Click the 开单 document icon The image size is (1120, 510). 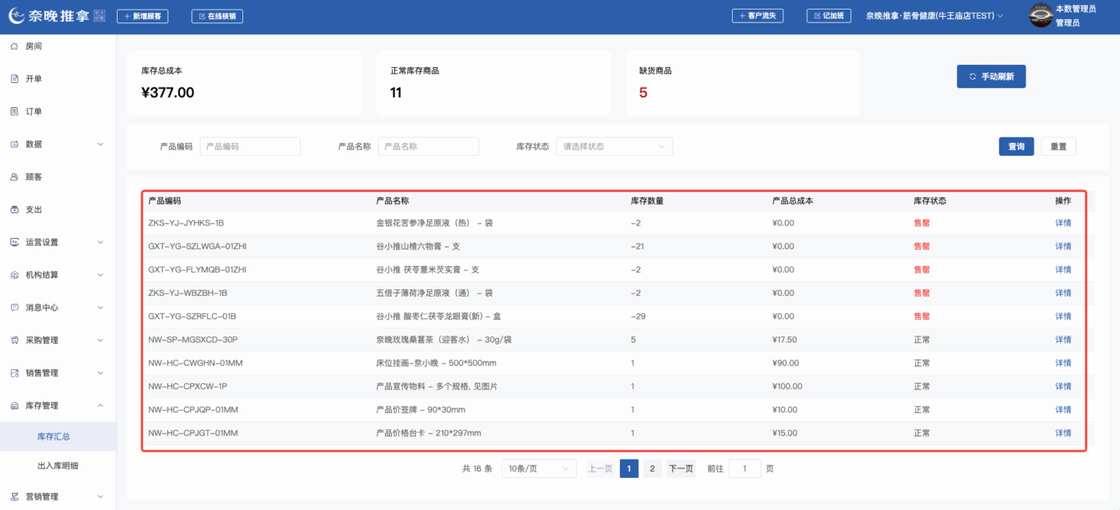pos(14,79)
